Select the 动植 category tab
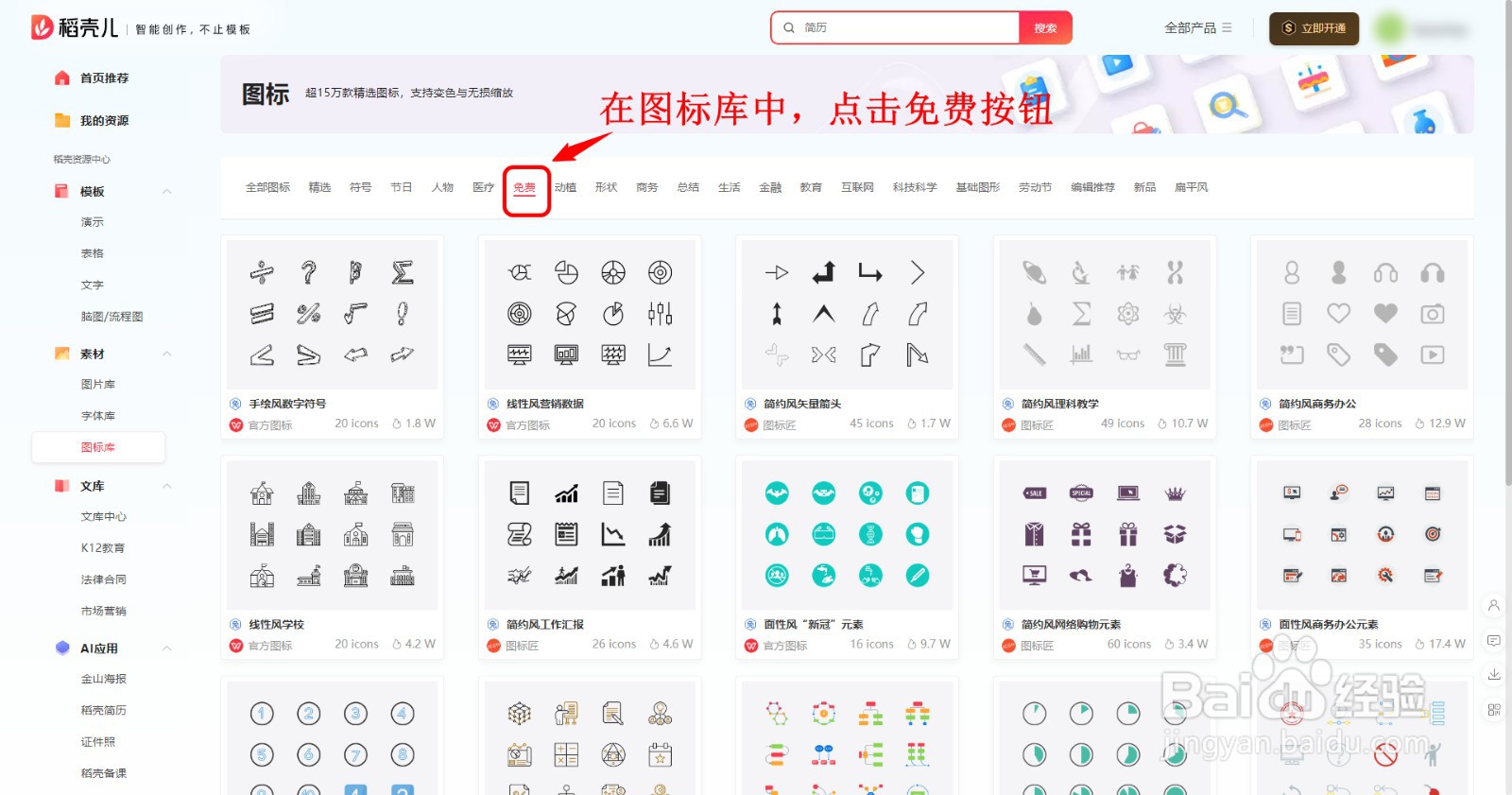 tap(565, 188)
